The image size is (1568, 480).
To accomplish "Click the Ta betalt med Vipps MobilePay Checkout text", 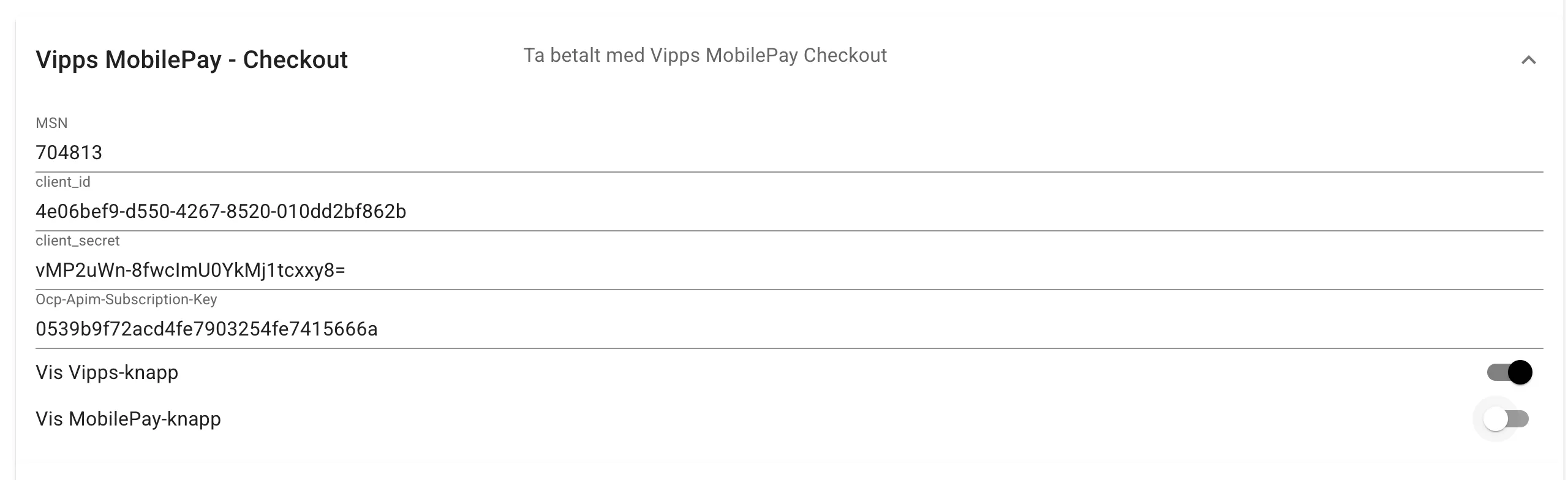I will click(704, 56).
